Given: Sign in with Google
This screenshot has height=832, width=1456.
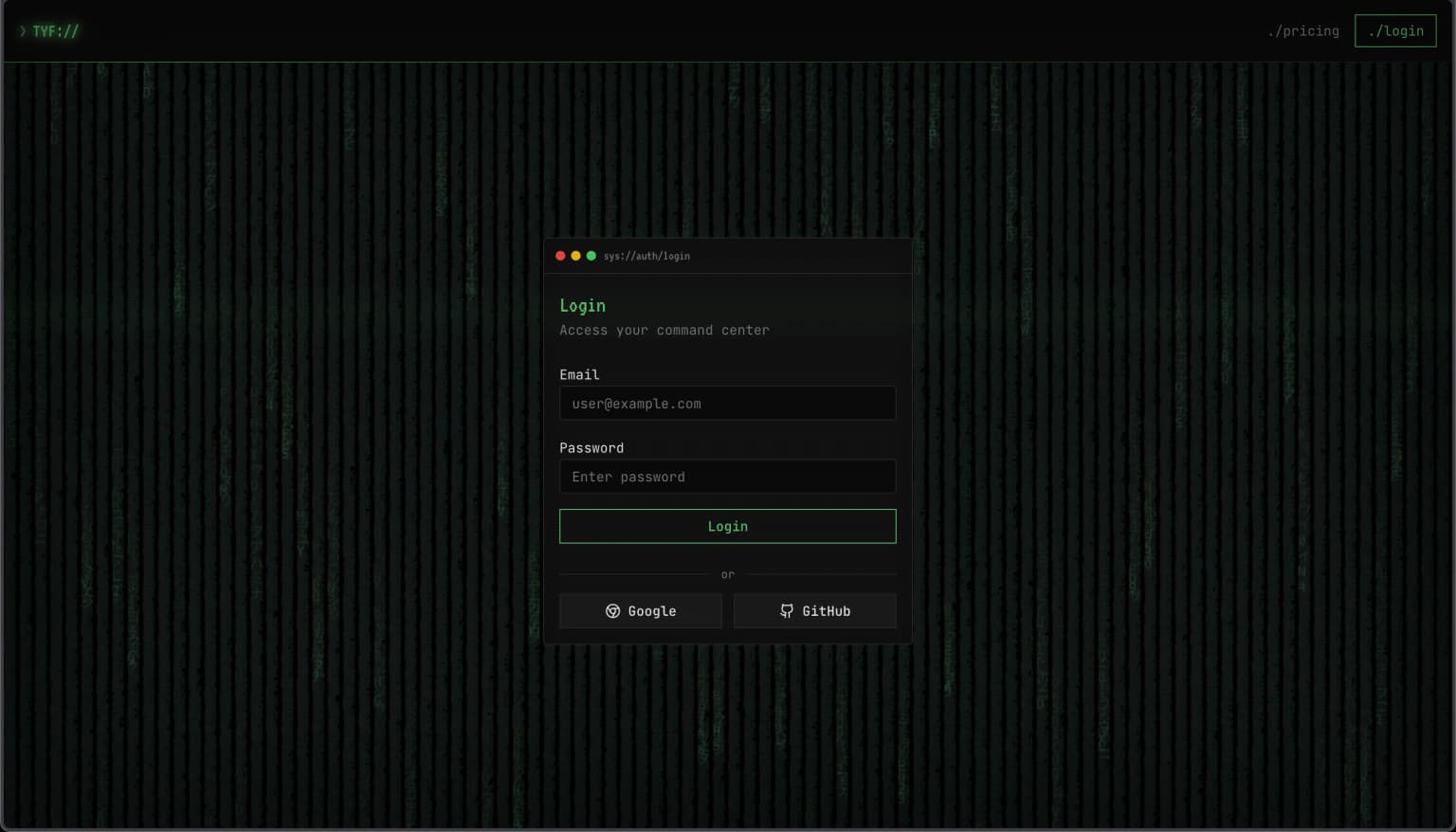Looking at the screenshot, I should tap(641, 611).
